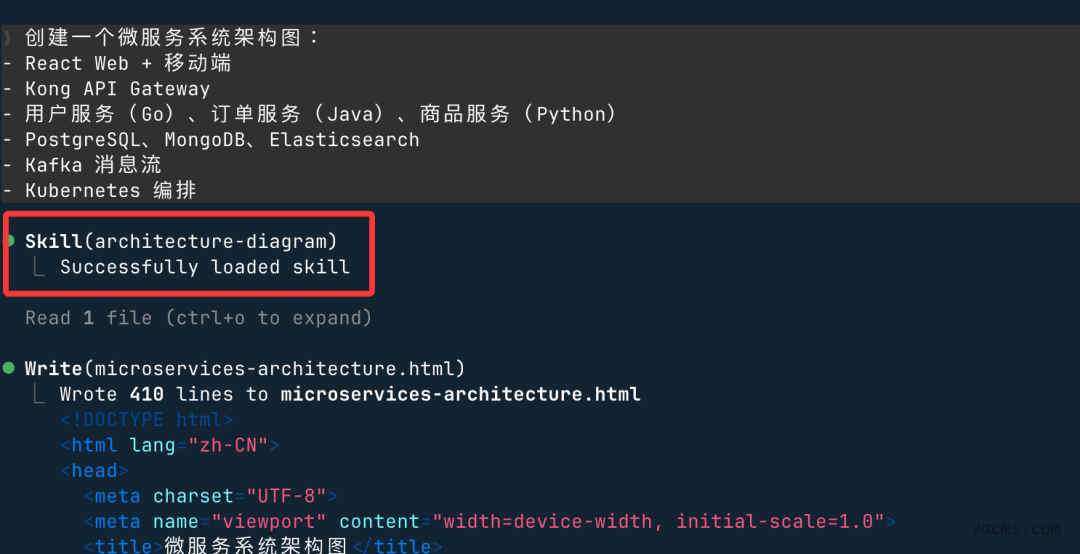Image resolution: width=1080 pixels, height=554 pixels.
Task: Click the Skill(architecture-diagram) tool call
Action: (181, 241)
